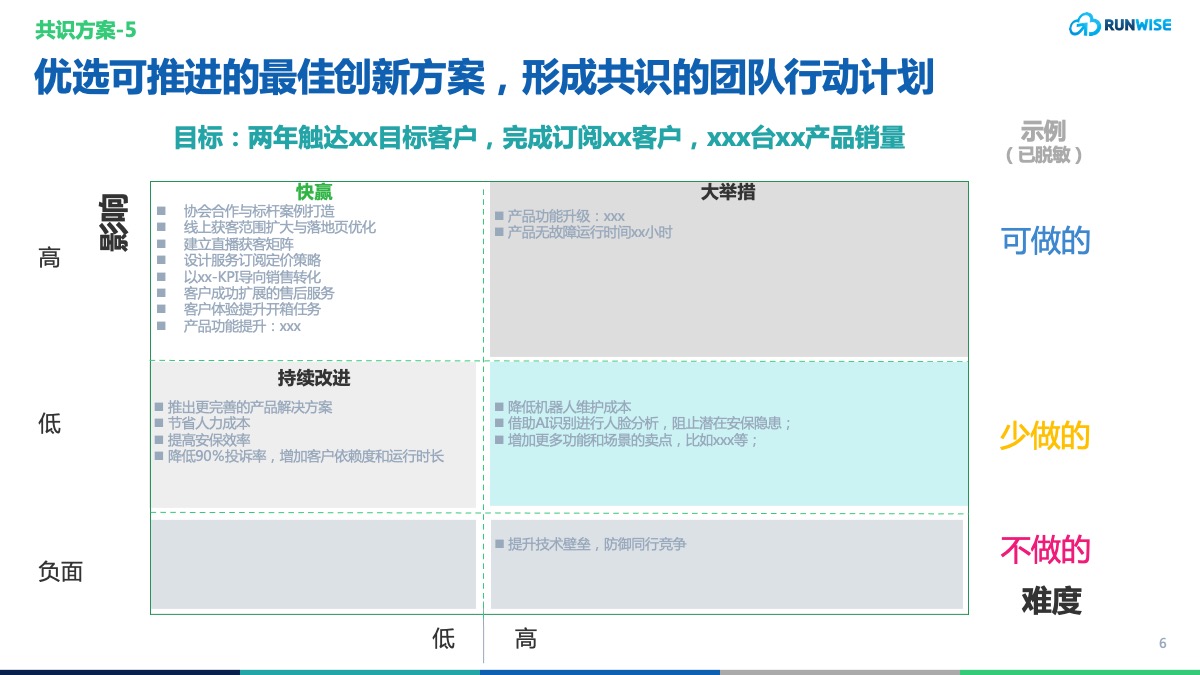Click bullet 产品功能提升：xxx
1200x675 pixels.
242,326
